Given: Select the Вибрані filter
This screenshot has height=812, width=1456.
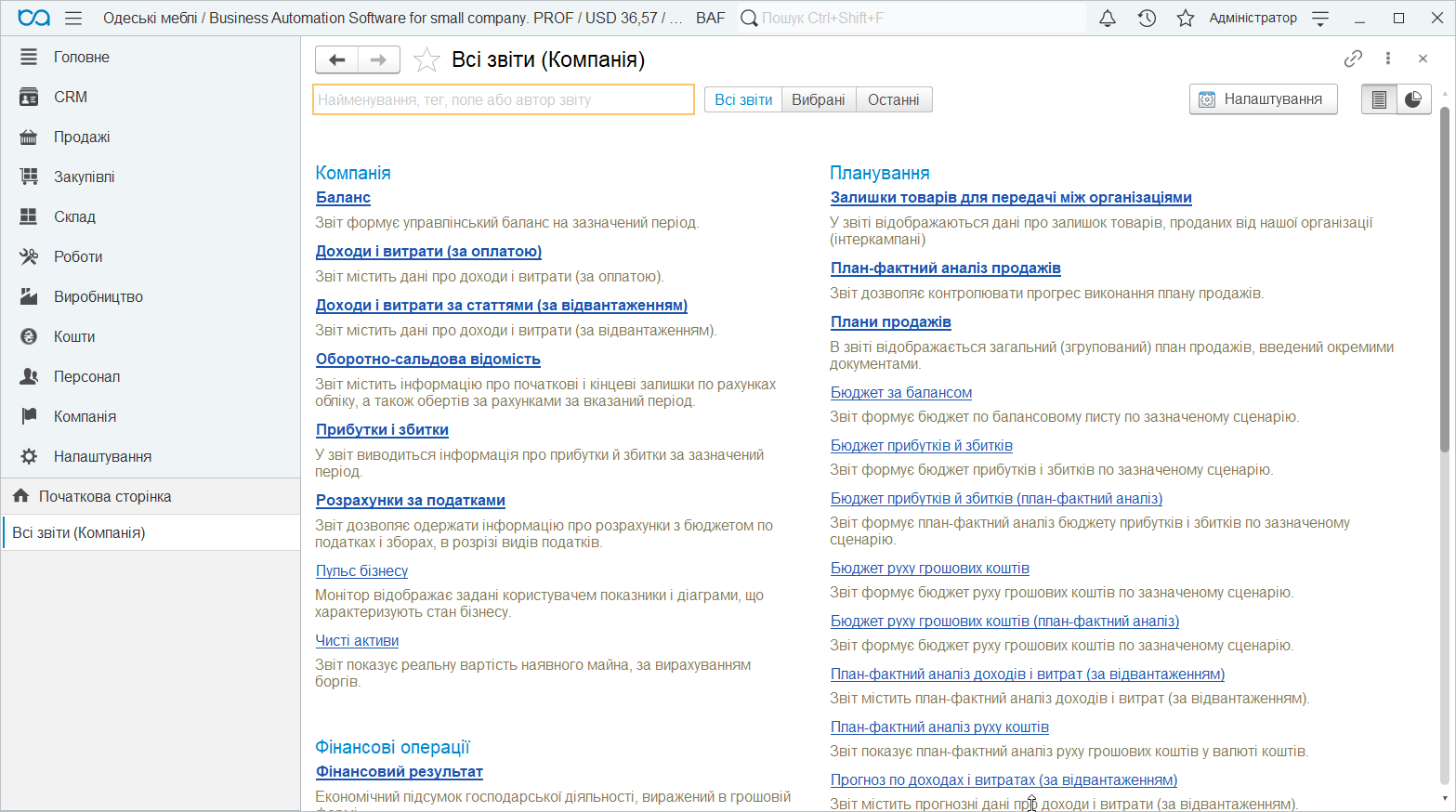Looking at the screenshot, I should 818,99.
